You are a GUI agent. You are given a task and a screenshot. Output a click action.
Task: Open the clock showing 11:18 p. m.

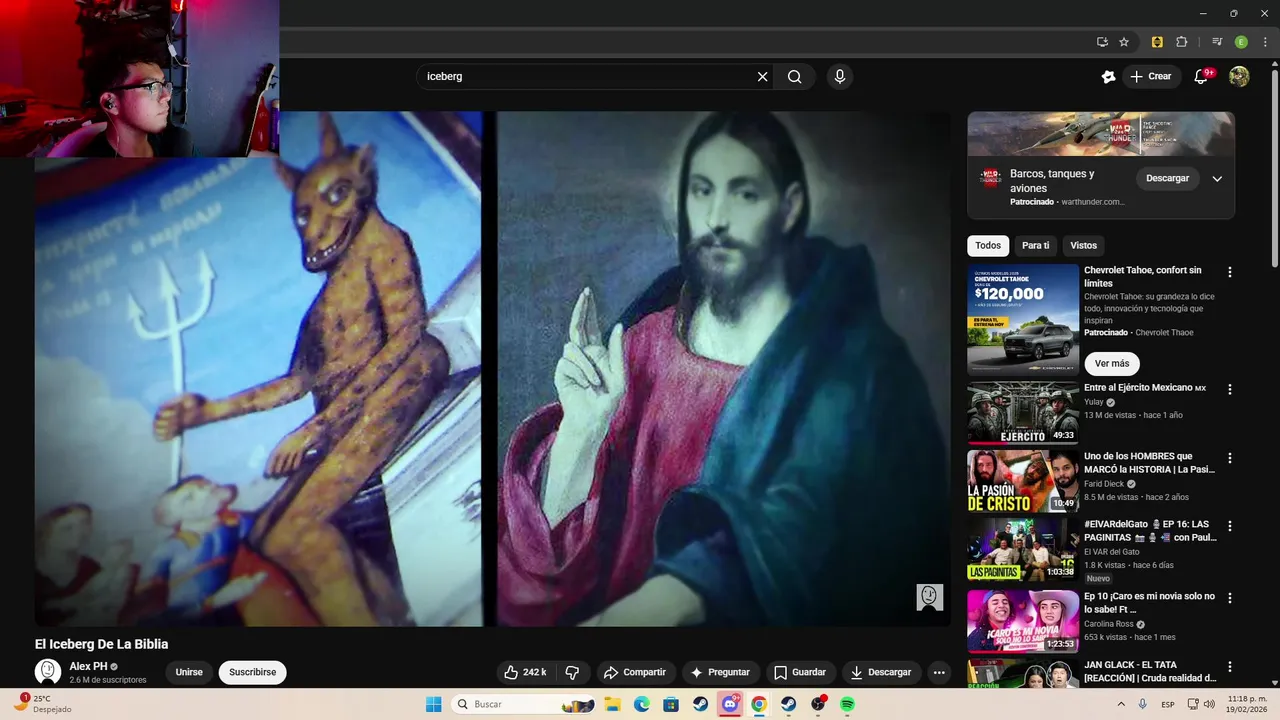click(x=1247, y=704)
